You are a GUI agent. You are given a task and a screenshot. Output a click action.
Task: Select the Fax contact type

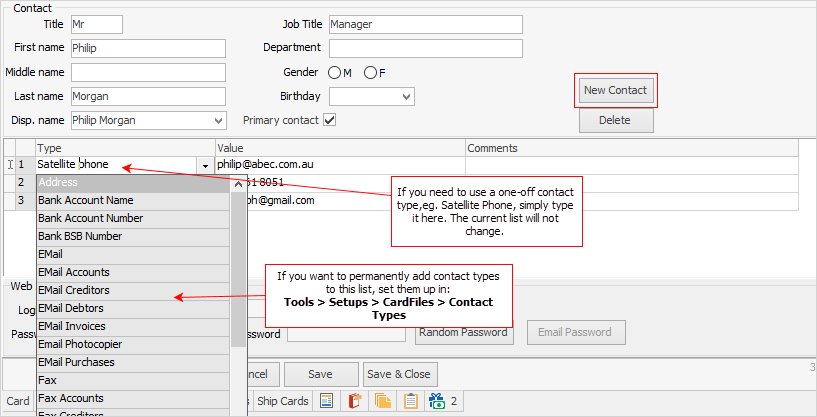133,381
